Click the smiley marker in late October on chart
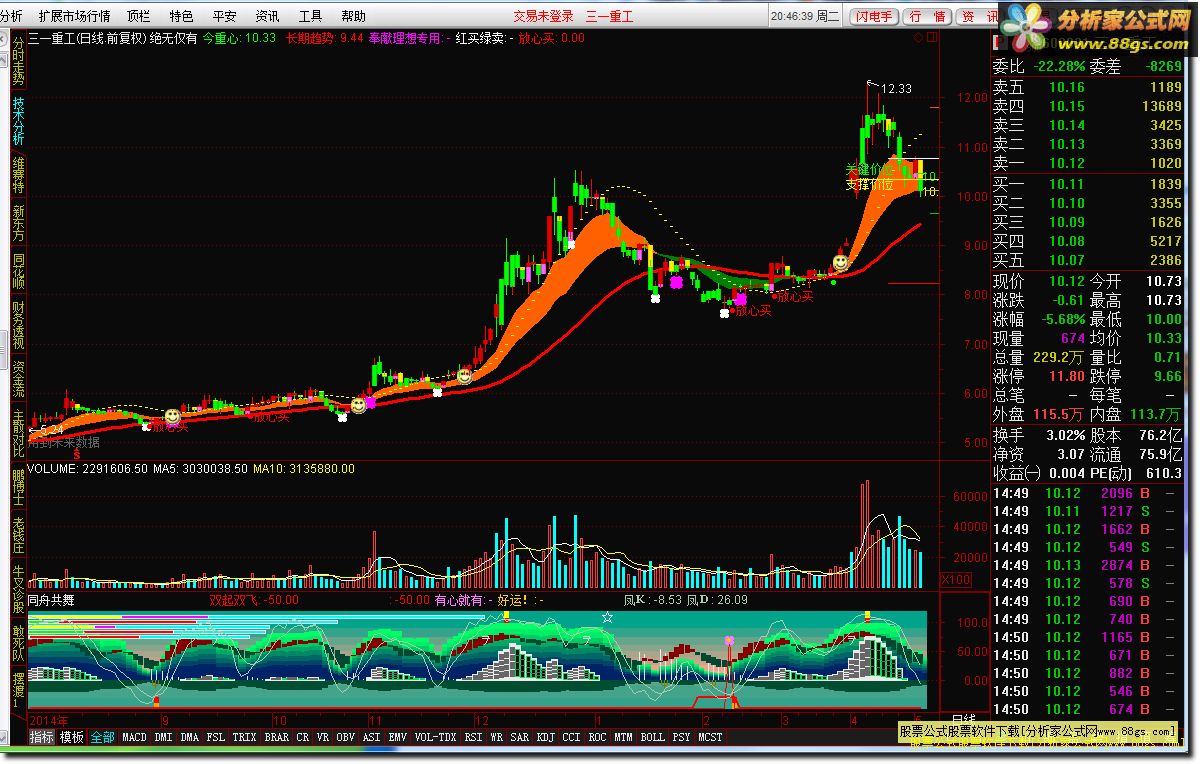The height and width of the screenshot is (764, 1200). tap(357, 405)
